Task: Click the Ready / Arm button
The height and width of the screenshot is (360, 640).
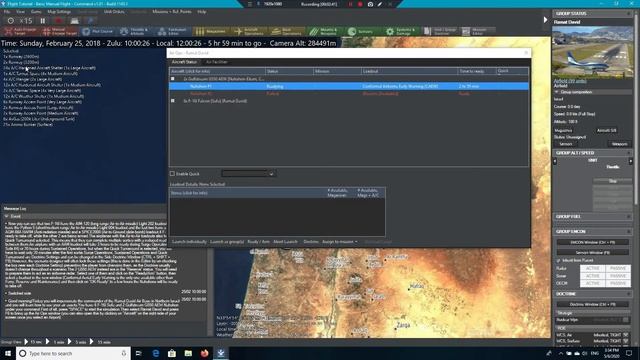Action: tap(258, 242)
